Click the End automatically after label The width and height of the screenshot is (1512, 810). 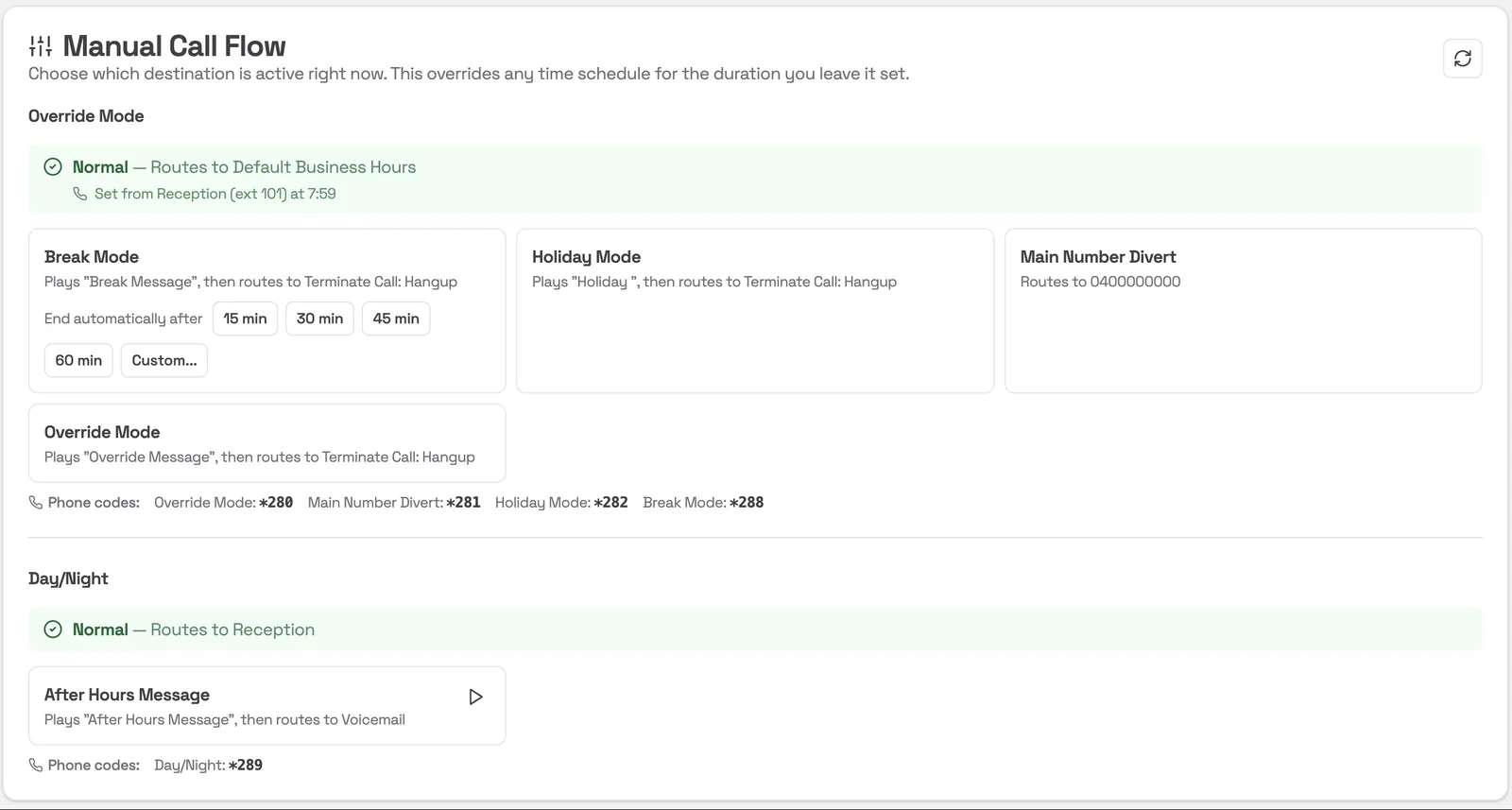123,319
